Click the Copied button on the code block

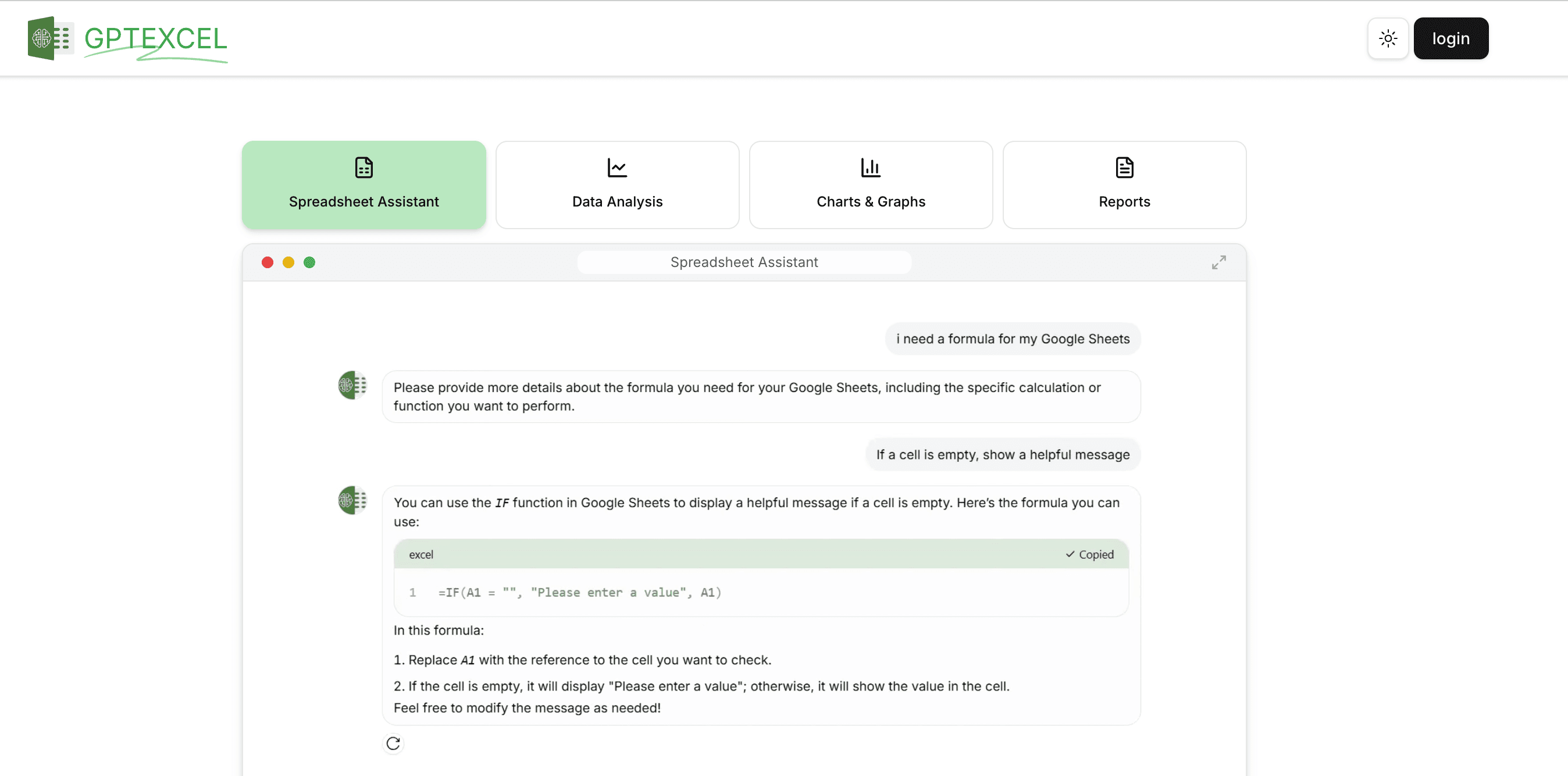pos(1089,554)
